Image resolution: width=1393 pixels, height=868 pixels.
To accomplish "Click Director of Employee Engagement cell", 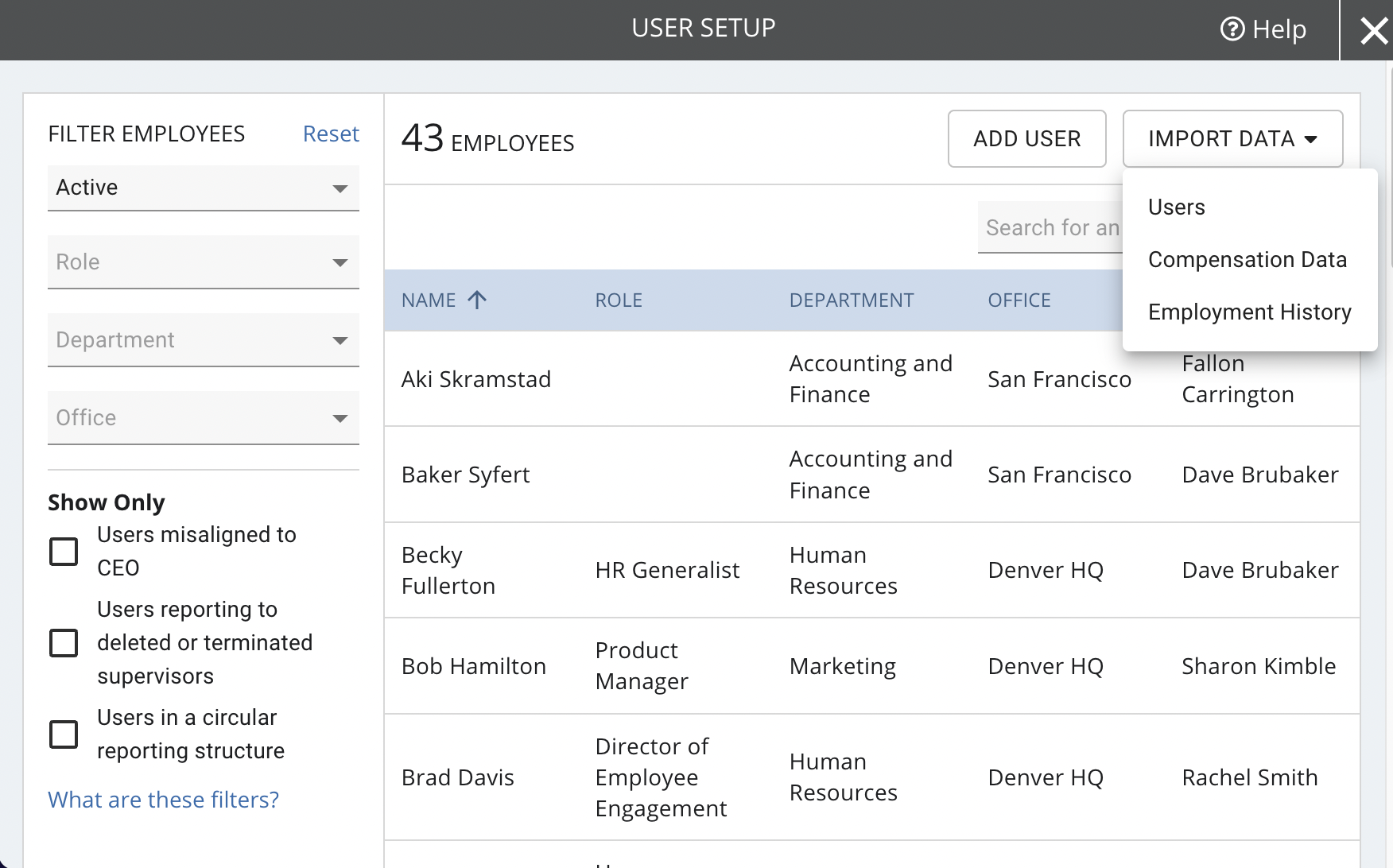I will pos(661,777).
